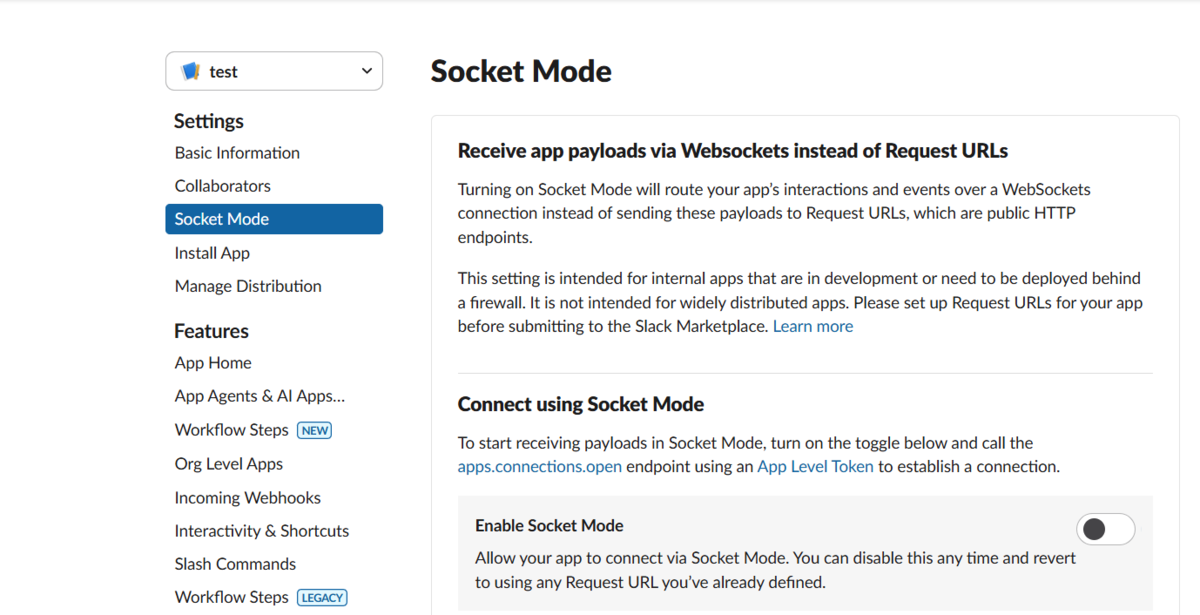Open Install App page
Image resolution: width=1200 pixels, height=615 pixels.
point(212,253)
